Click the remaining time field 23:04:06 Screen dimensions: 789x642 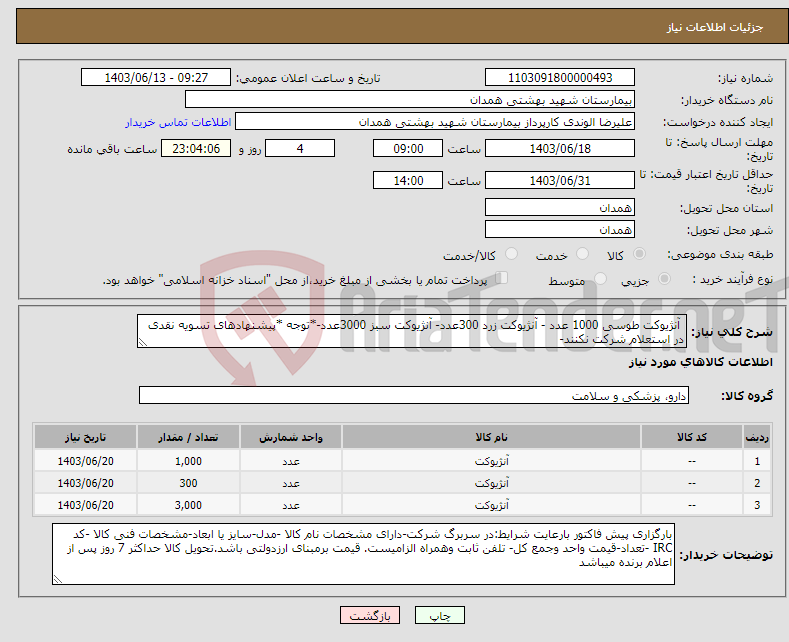(x=196, y=148)
